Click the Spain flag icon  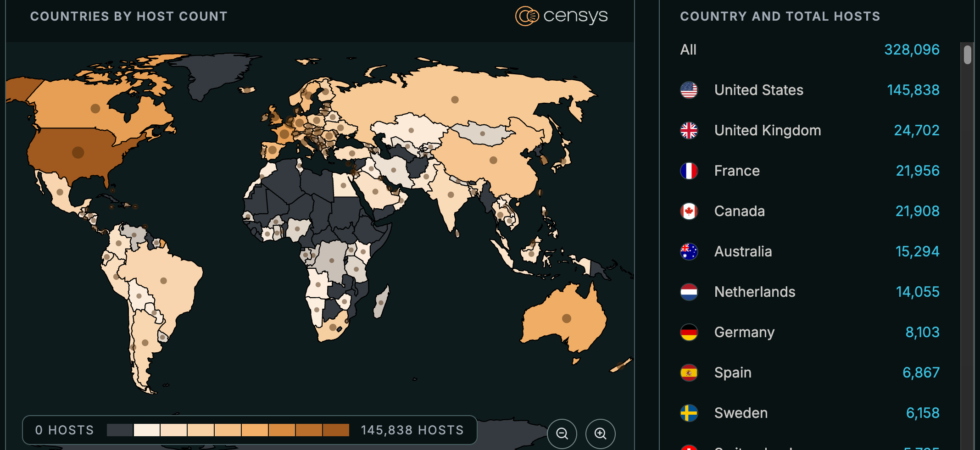click(x=689, y=372)
